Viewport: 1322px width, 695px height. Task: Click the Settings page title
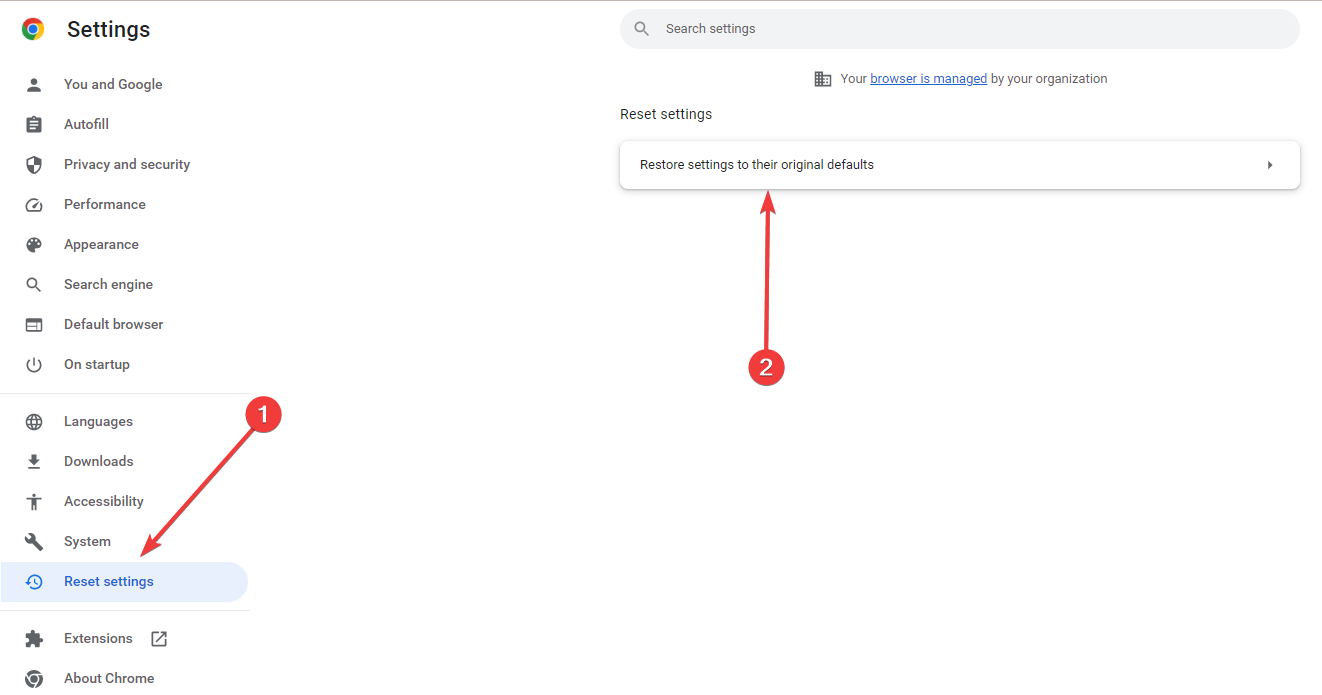point(108,29)
